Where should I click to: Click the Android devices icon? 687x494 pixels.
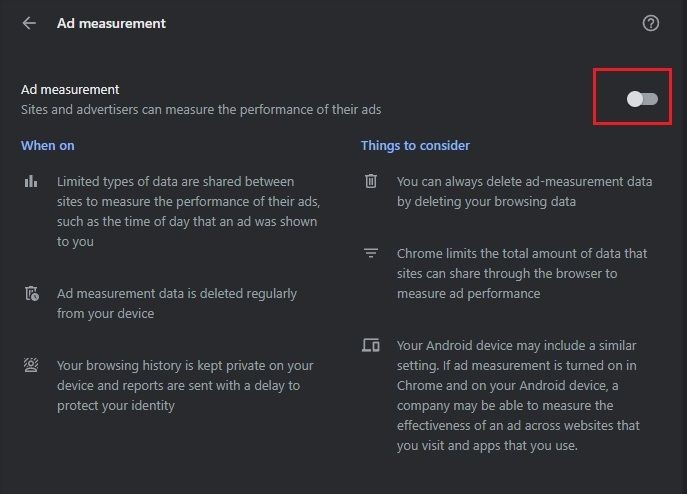tap(371, 345)
